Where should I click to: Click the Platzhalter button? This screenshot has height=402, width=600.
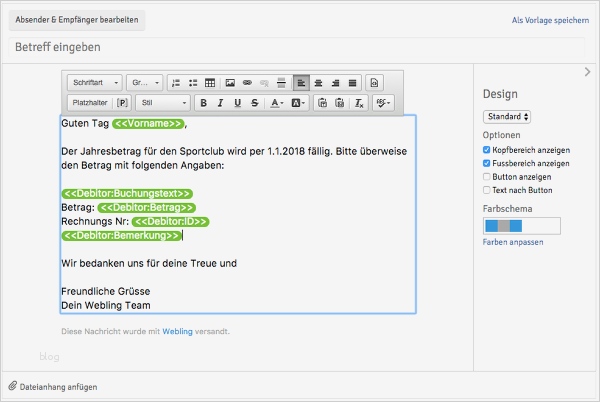tap(90, 103)
